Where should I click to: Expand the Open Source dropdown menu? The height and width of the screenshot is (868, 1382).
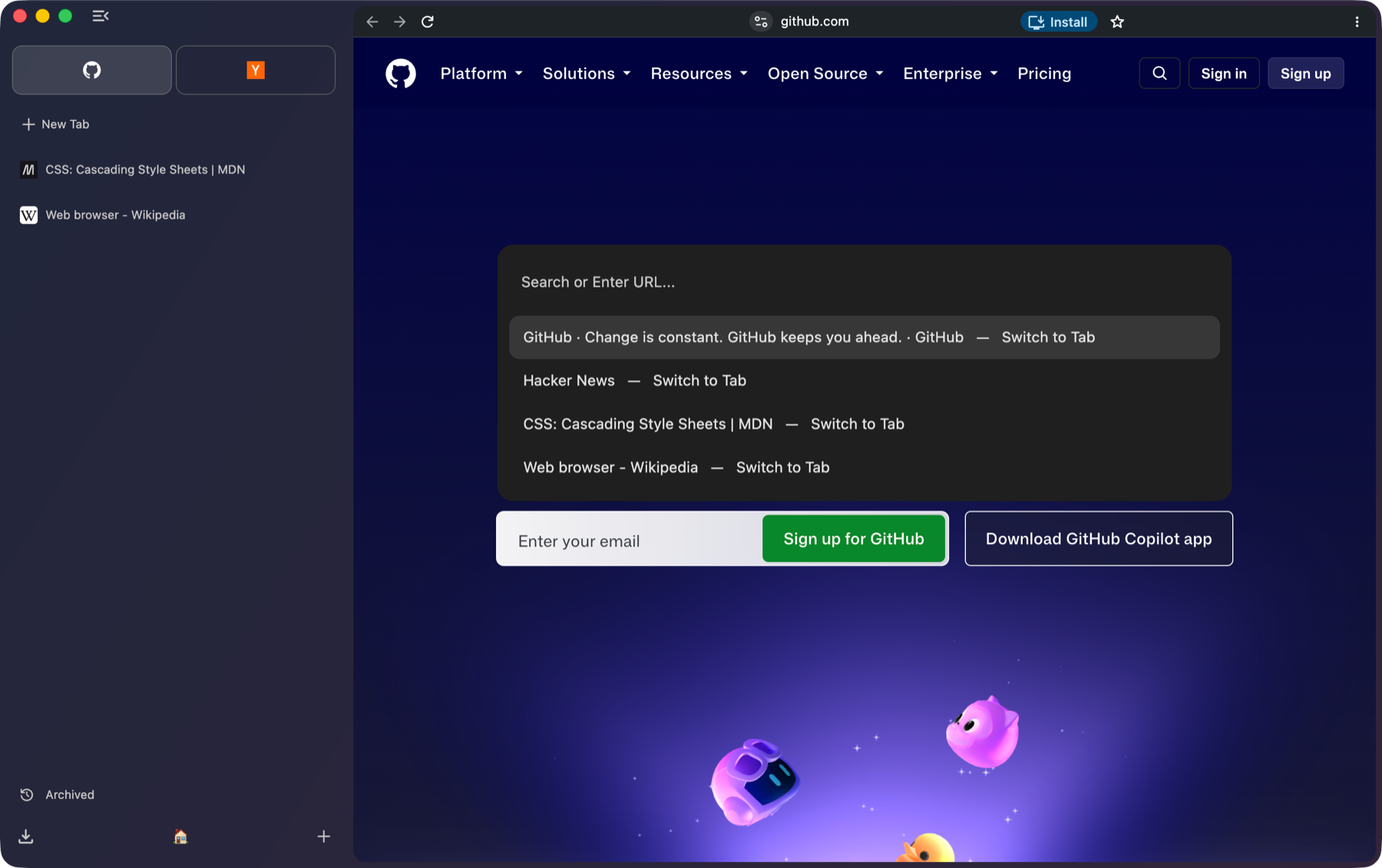825,74
